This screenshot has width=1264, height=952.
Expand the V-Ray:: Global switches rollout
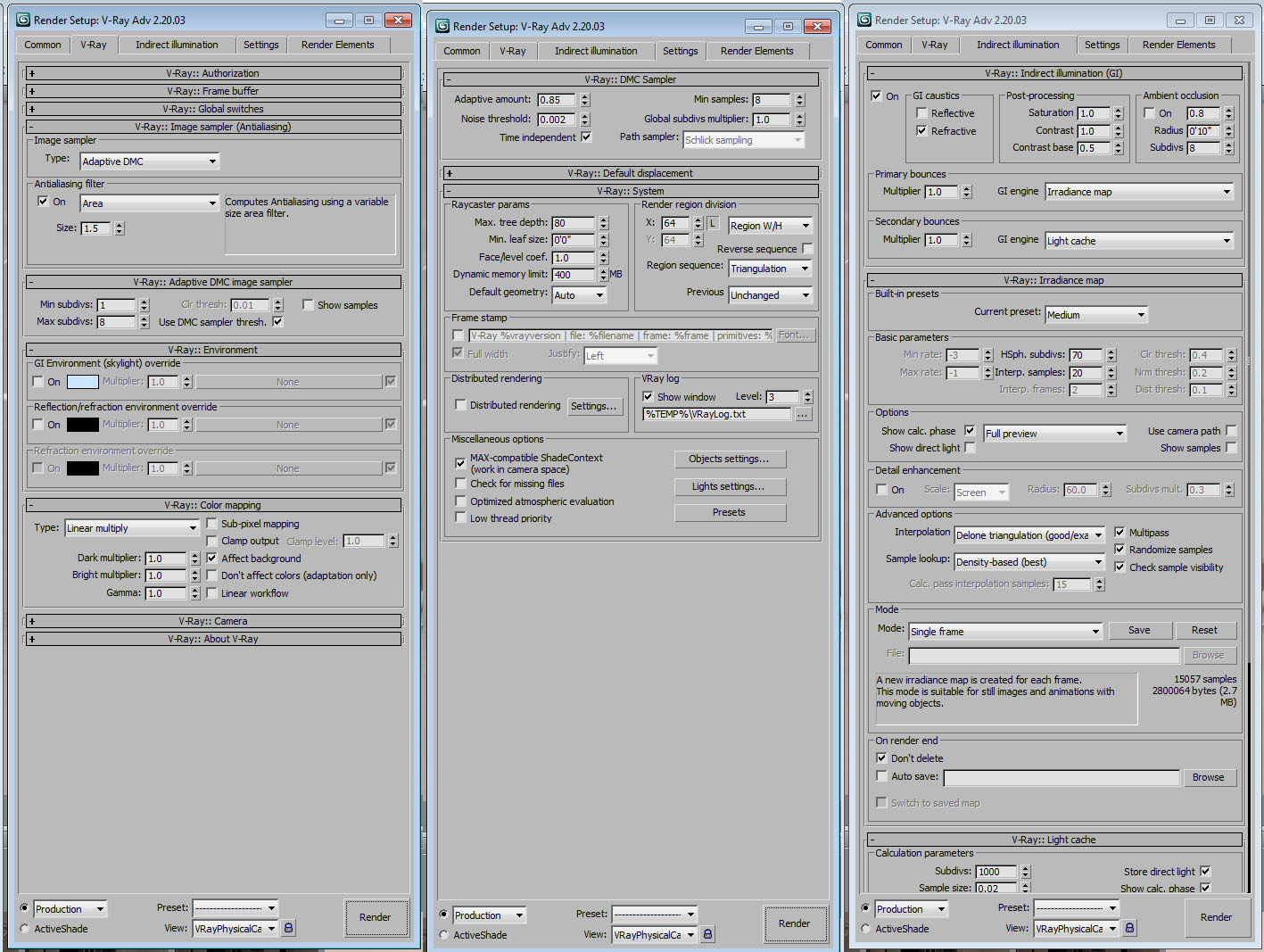click(x=212, y=109)
